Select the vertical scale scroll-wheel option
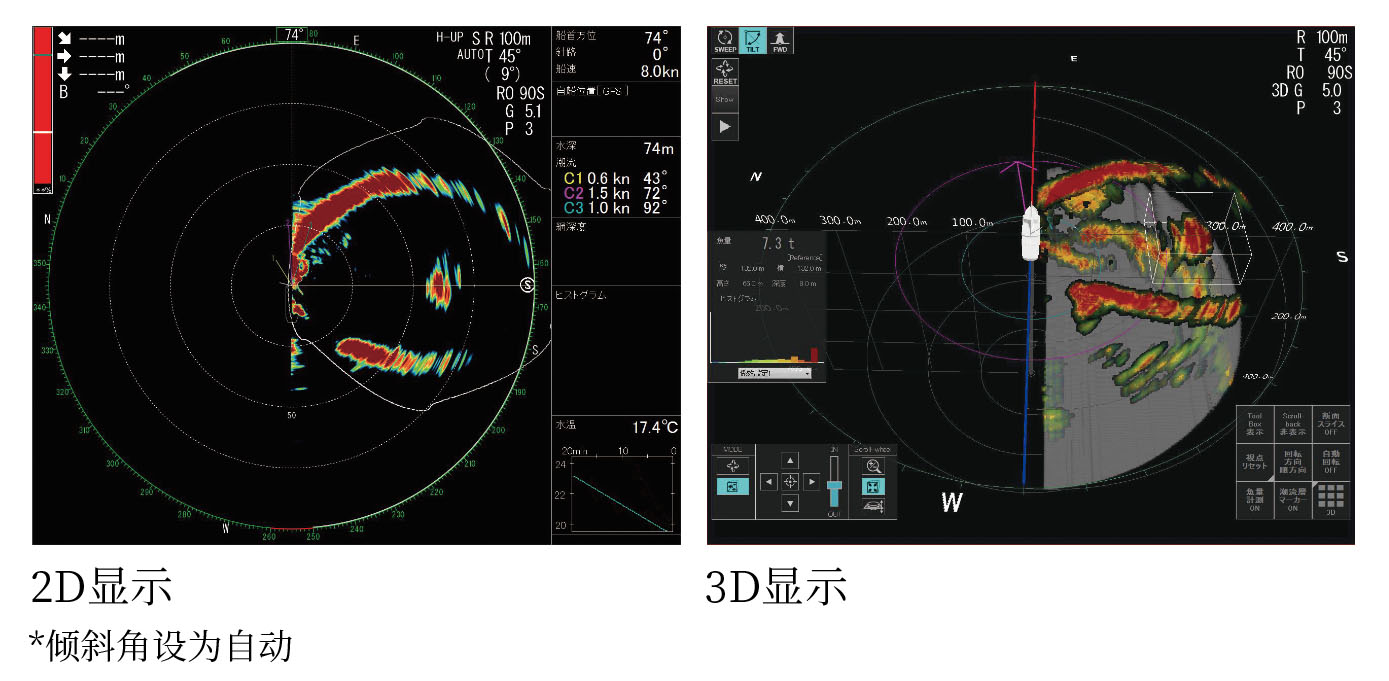This screenshot has width=1389, height=681. (x=873, y=506)
